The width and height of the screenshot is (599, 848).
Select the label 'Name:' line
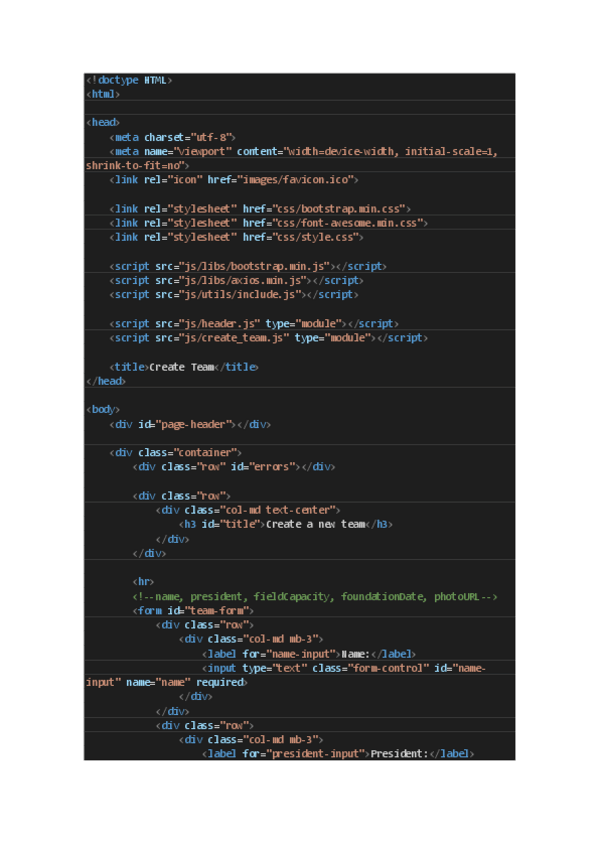pyautogui.click(x=309, y=653)
